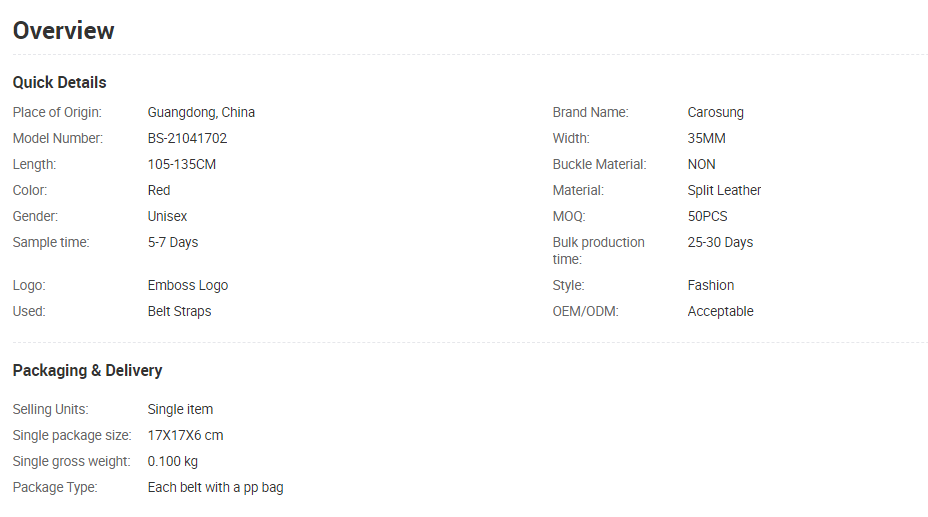928x517 pixels.
Task: Select the Single item selling unit
Action: point(180,409)
